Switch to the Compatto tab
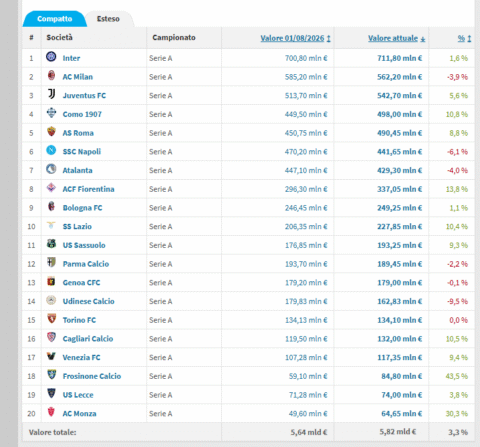The height and width of the screenshot is (447, 480). [x=55, y=19]
